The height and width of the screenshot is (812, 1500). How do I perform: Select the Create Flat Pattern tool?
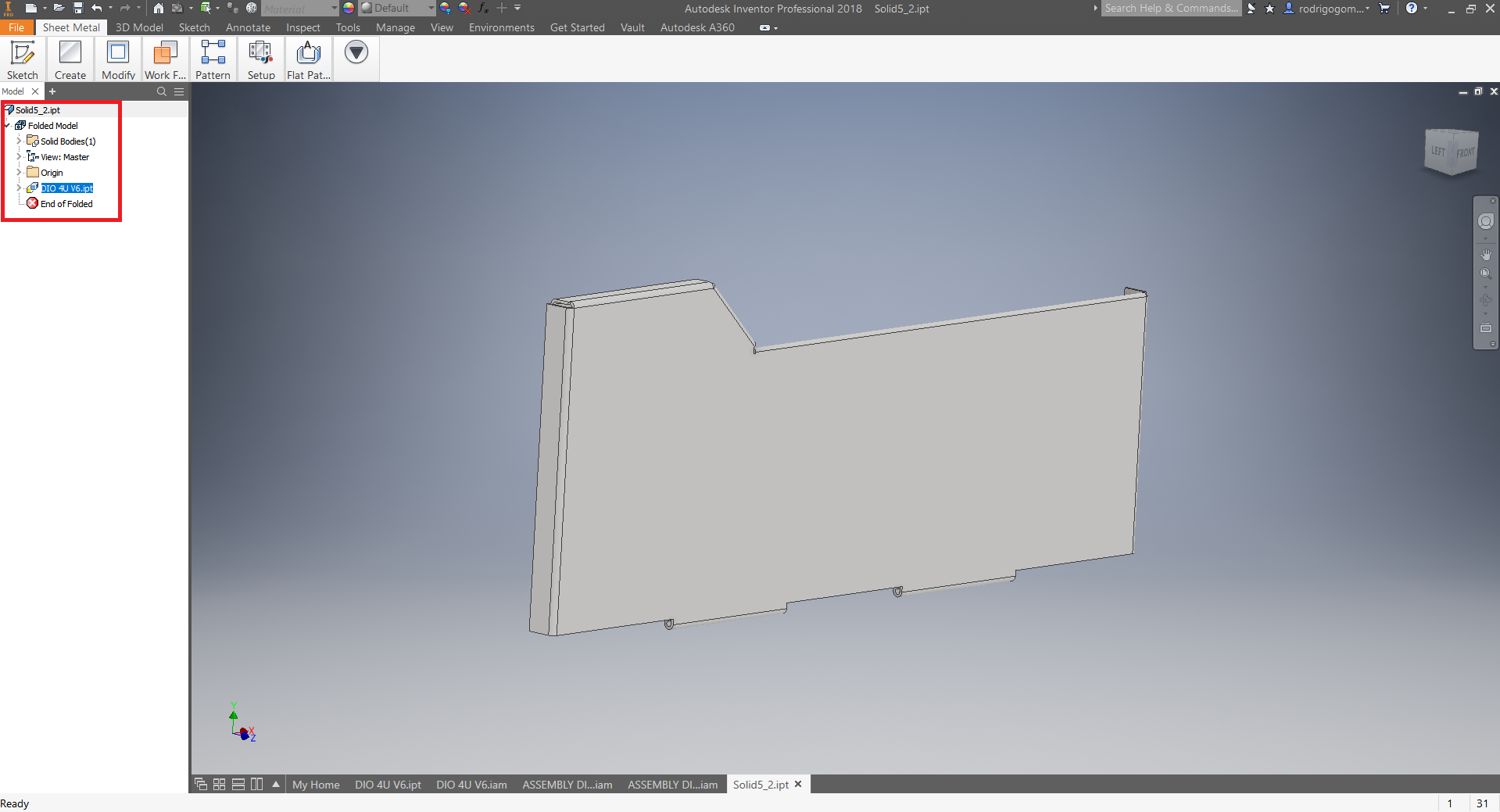coord(307,59)
